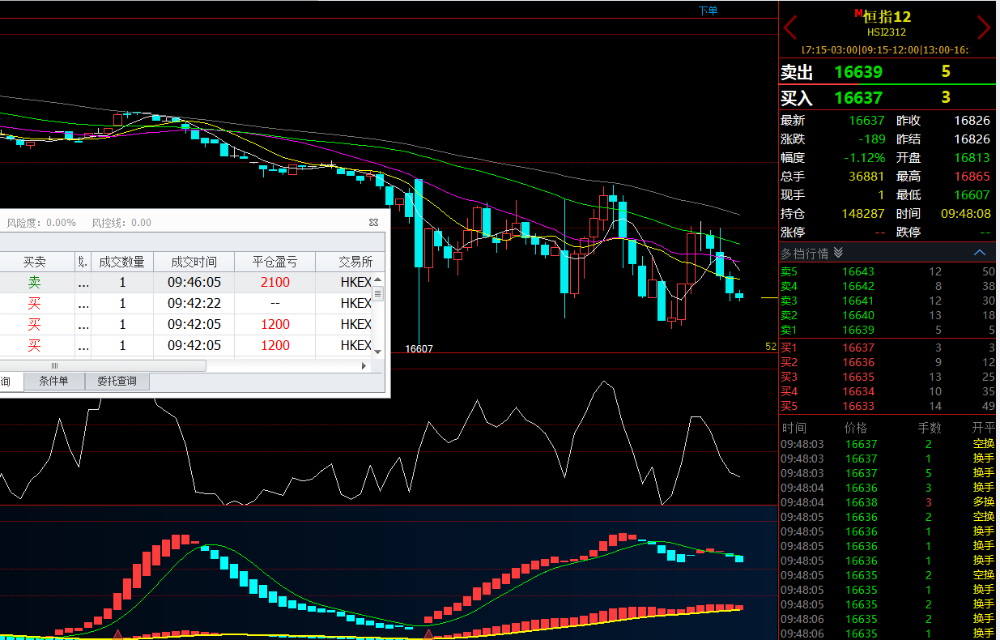Click the 风险度 0.00% label
Screen dimensions: 1000x640
click(41, 223)
